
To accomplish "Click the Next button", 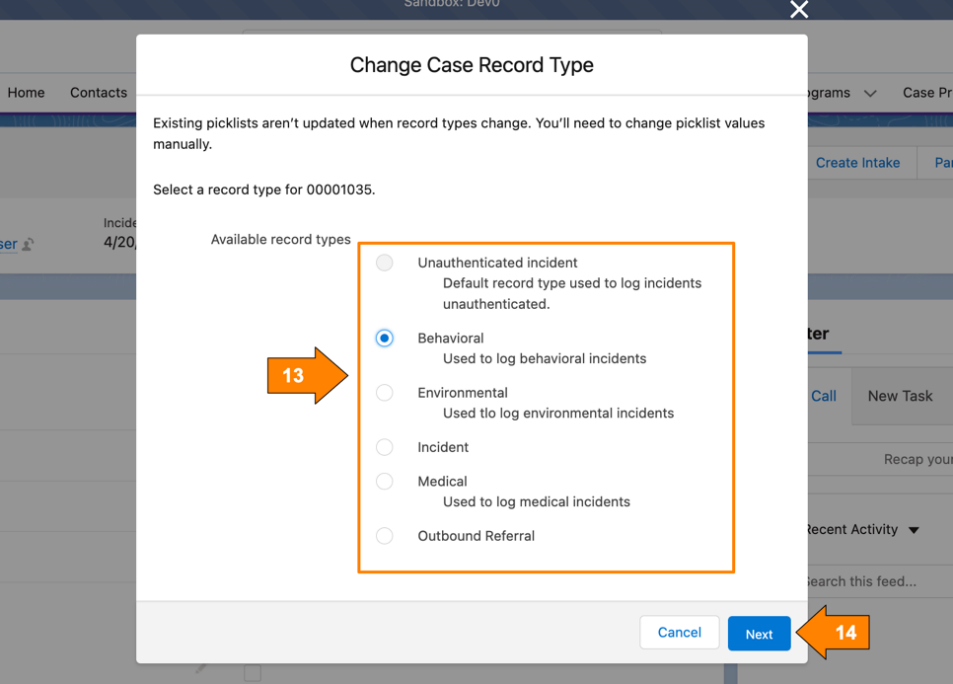I will pos(758,632).
